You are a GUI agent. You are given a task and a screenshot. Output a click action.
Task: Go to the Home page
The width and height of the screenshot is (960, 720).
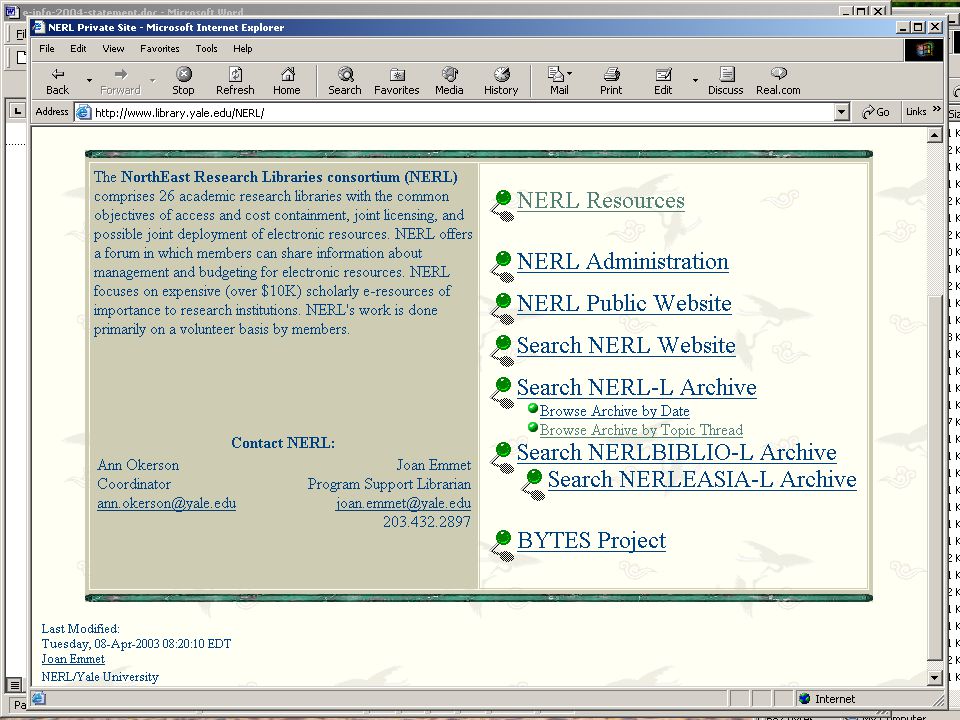click(x=287, y=81)
